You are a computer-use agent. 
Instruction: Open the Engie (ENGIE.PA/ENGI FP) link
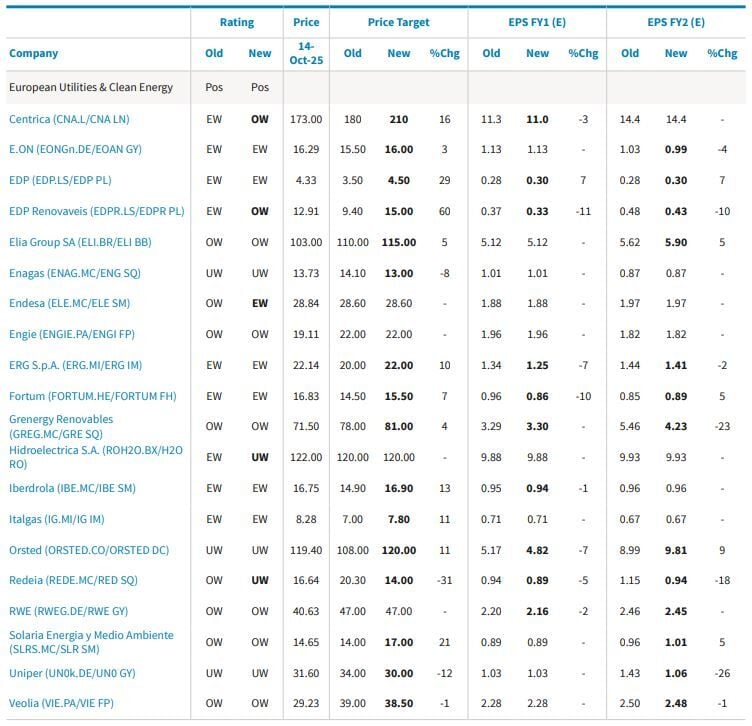pyautogui.click(x=72, y=334)
